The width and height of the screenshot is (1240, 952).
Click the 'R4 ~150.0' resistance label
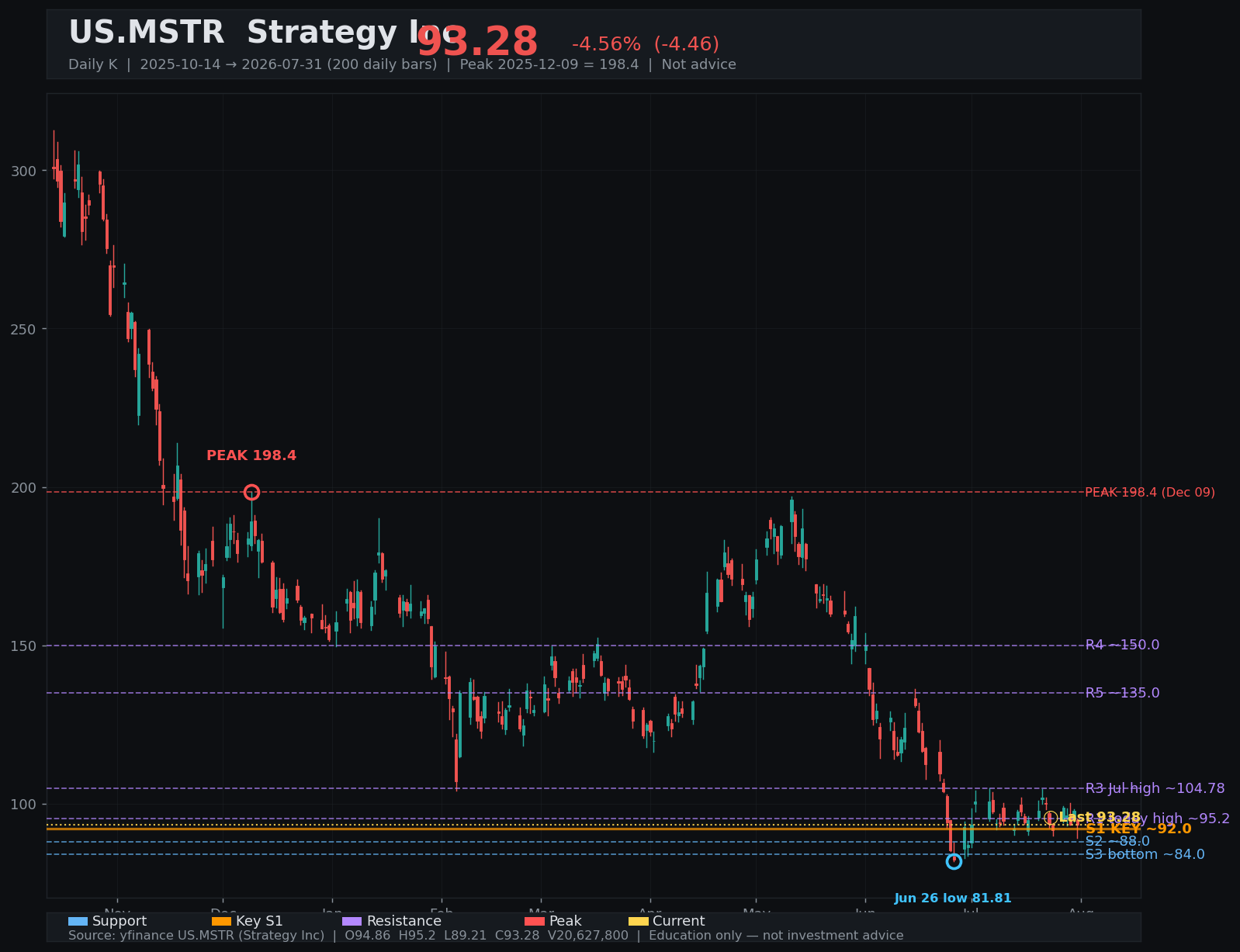[x=1122, y=646]
